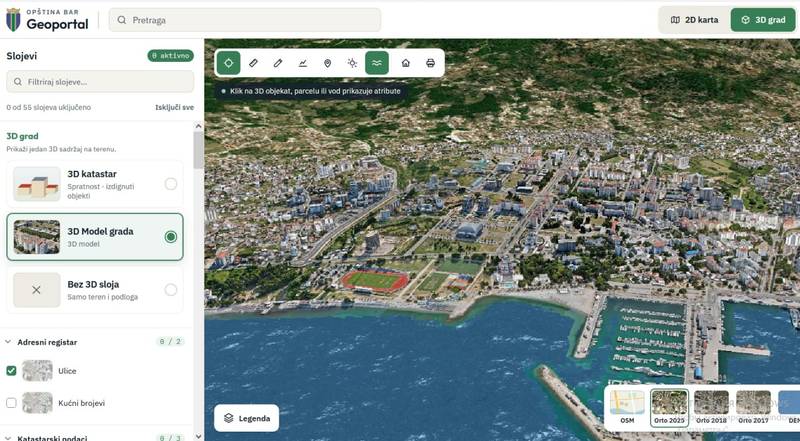Select the pencil draw tool

point(278,63)
